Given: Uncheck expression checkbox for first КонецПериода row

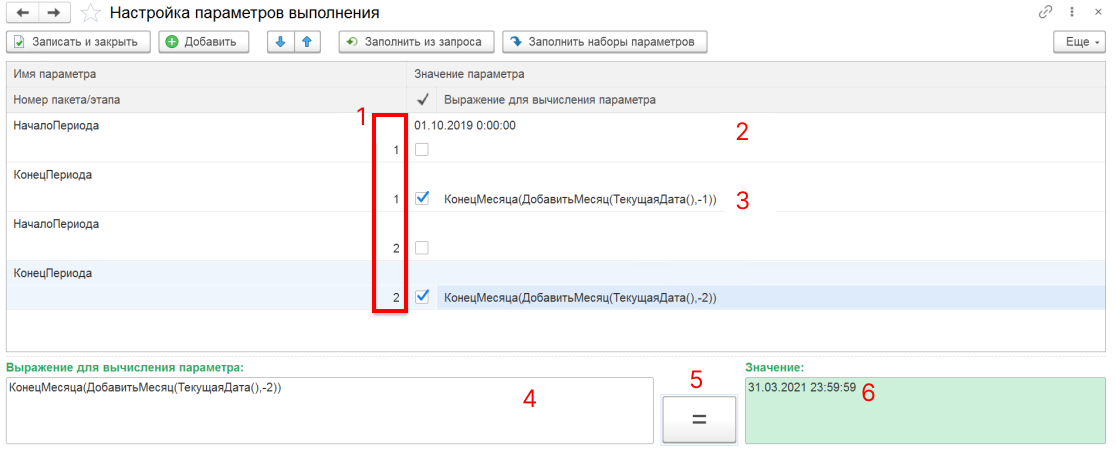Looking at the screenshot, I should tap(422, 198).
